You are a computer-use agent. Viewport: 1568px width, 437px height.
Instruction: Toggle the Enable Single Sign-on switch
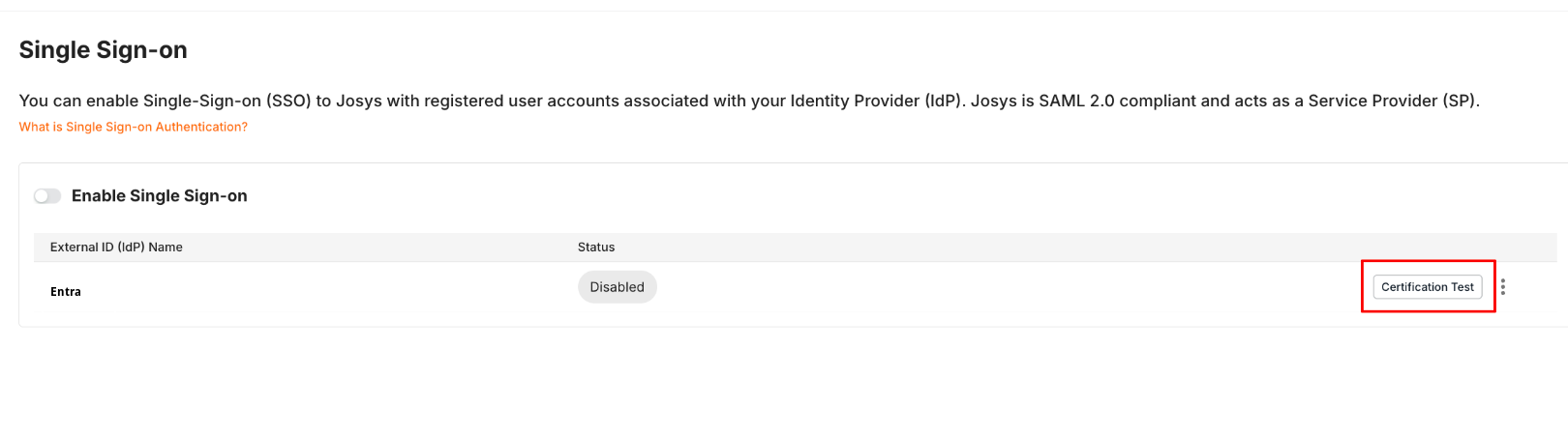pos(47,196)
